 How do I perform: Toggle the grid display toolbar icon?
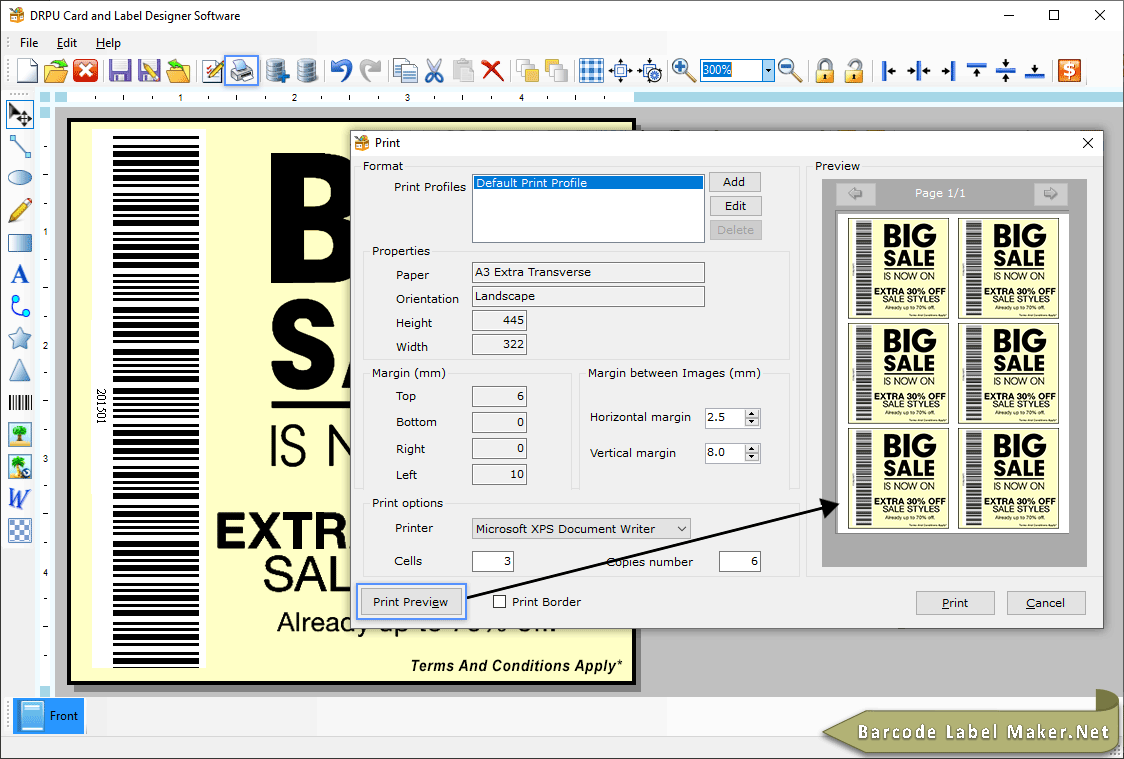pos(591,70)
